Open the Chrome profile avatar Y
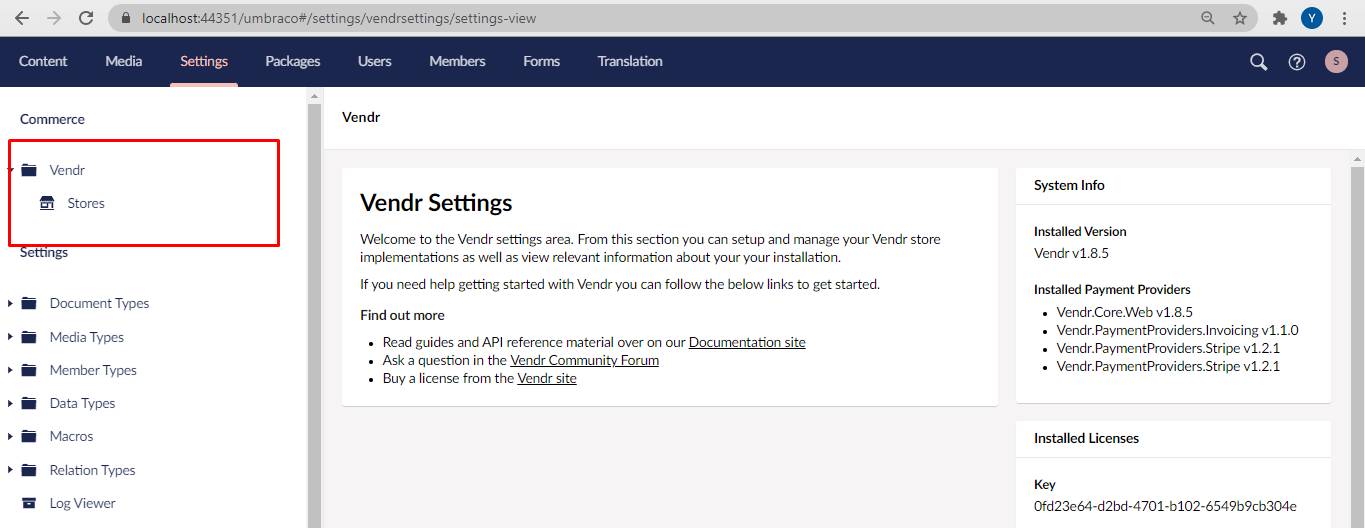The width and height of the screenshot is (1365, 528). click(x=1311, y=18)
